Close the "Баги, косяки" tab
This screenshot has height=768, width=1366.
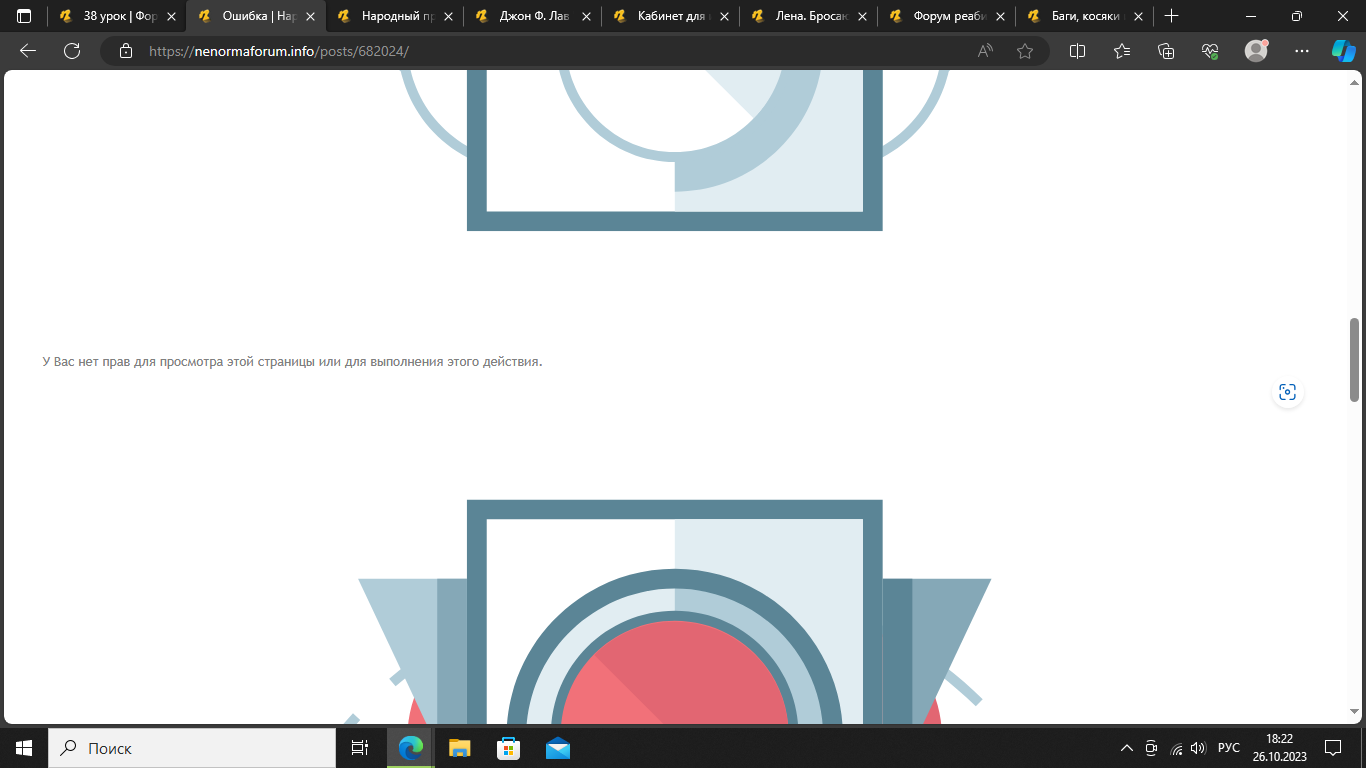1138,16
